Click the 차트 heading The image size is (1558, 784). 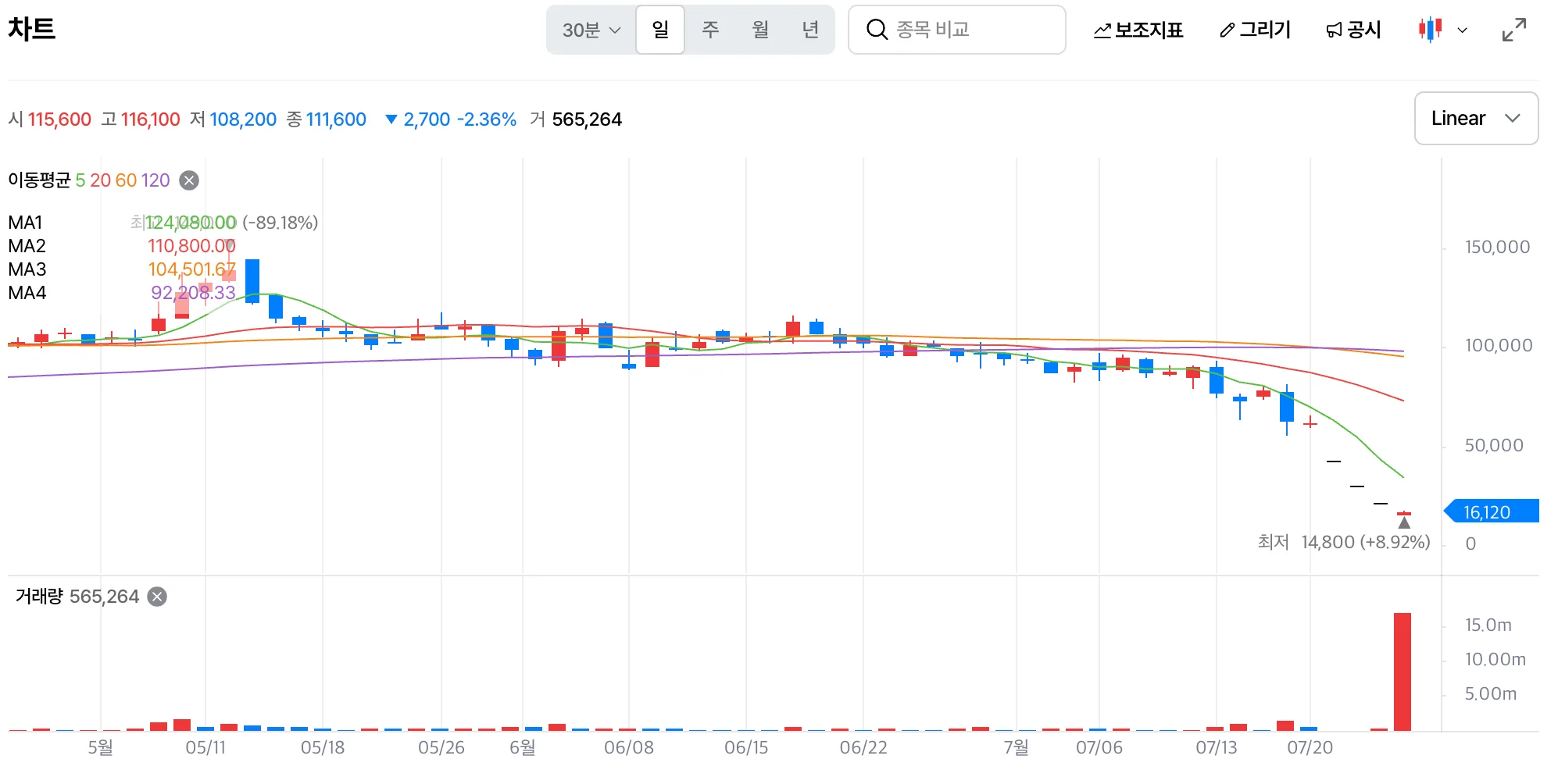coord(32,29)
